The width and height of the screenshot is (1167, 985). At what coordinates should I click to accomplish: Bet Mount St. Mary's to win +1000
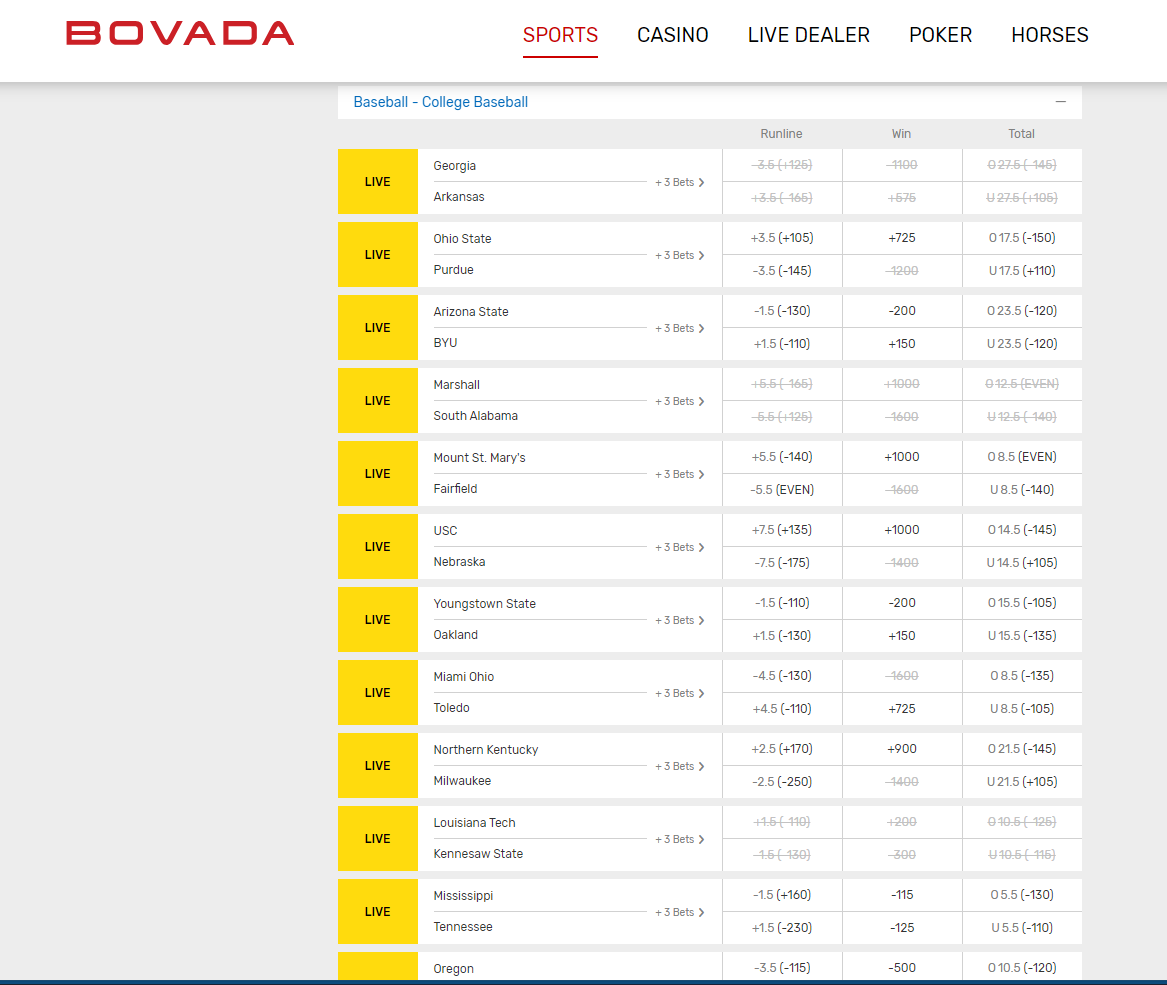(x=902, y=457)
